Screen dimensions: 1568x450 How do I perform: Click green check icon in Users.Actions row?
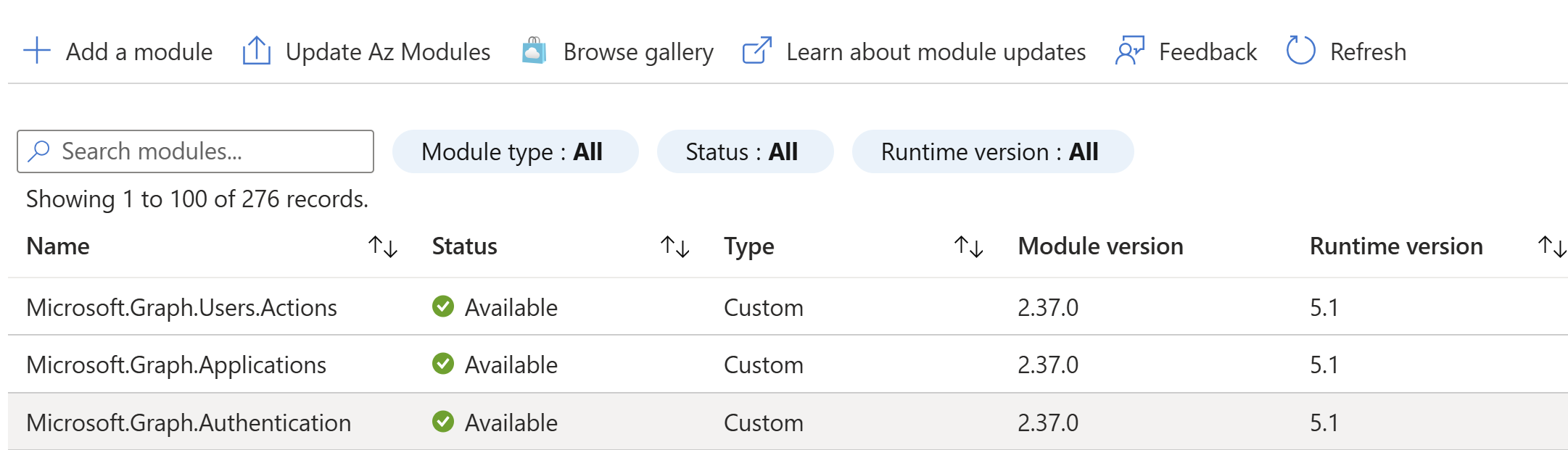point(443,307)
